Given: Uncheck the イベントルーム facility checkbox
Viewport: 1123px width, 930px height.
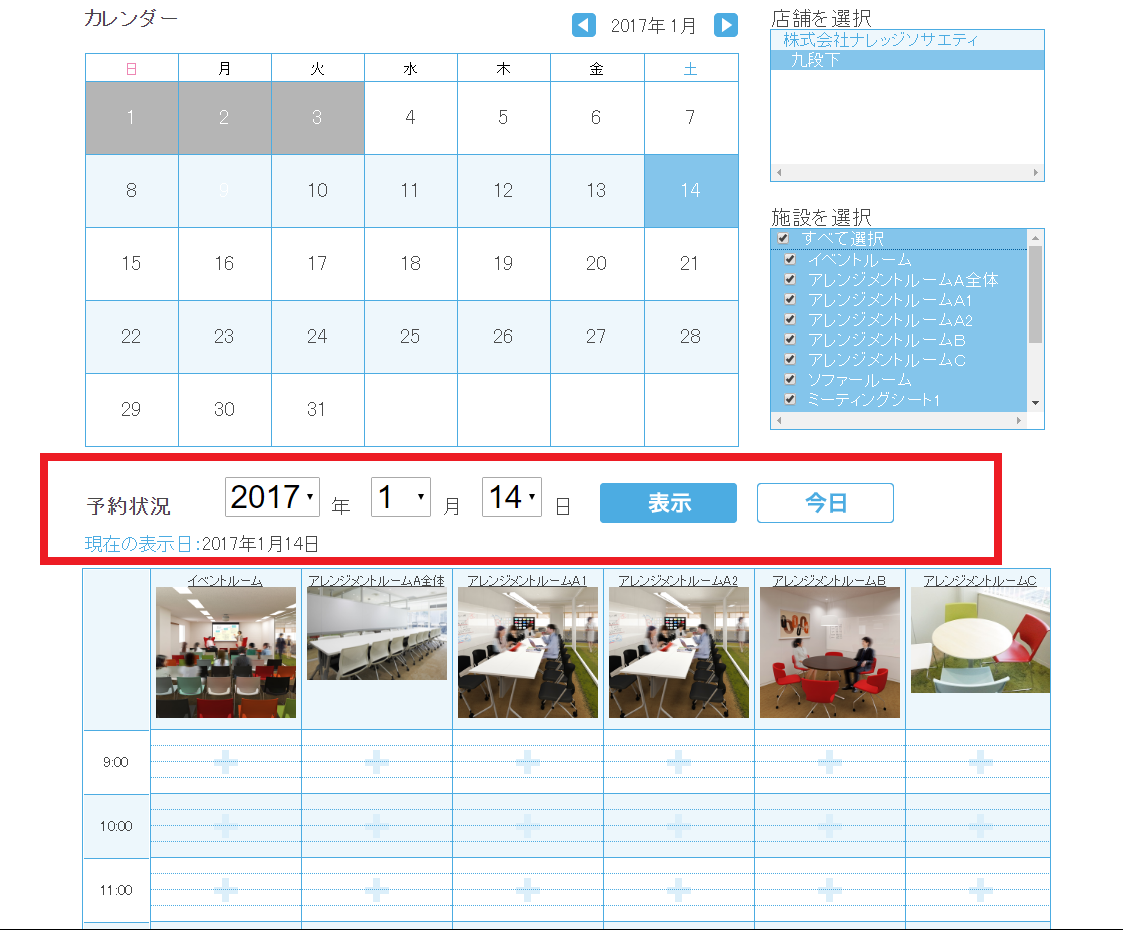Looking at the screenshot, I should (790, 260).
